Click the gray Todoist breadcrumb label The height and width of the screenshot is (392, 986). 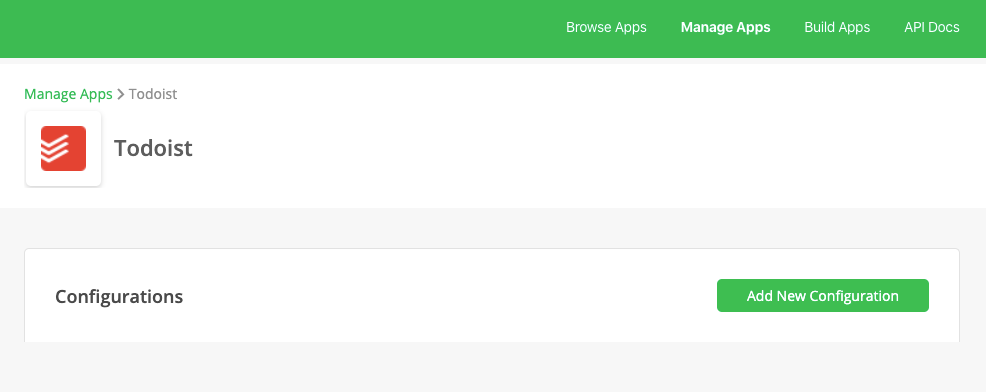(153, 94)
